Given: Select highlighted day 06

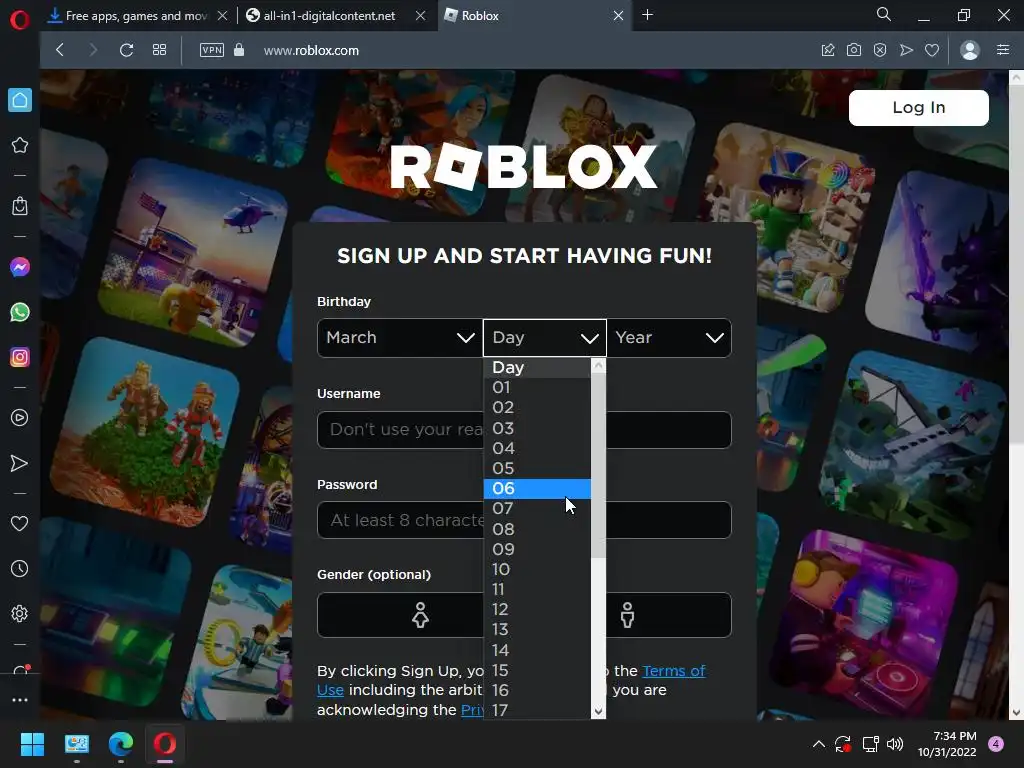Looking at the screenshot, I should point(537,488).
